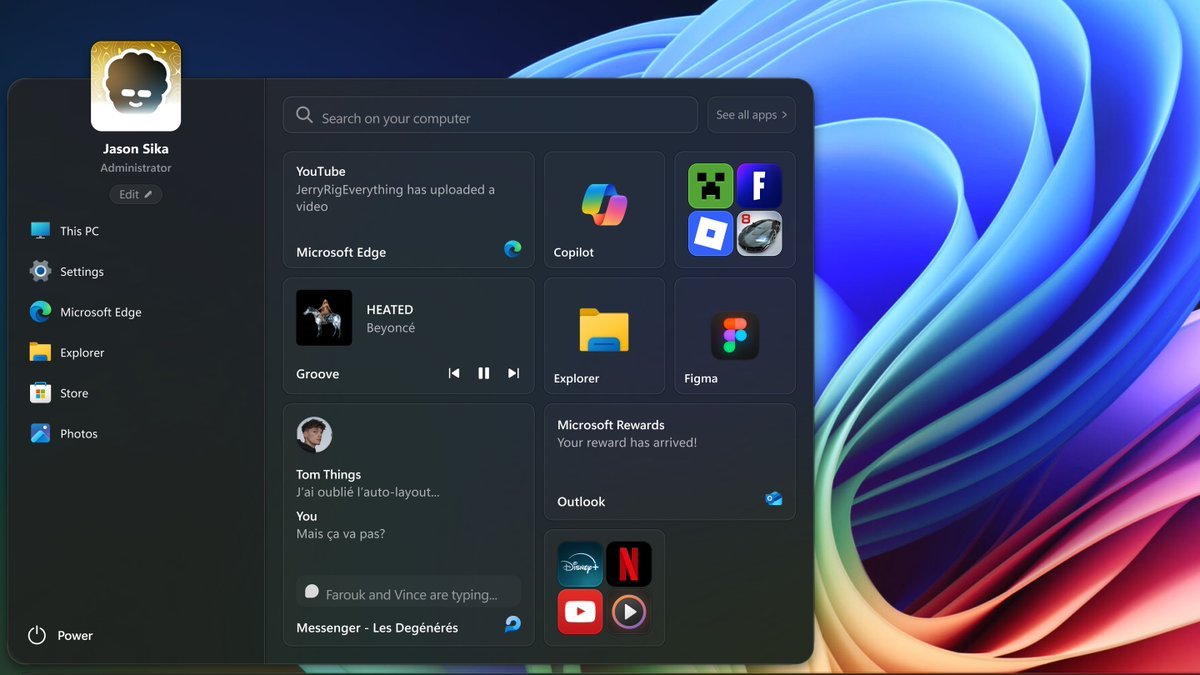This screenshot has height=675, width=1200.
Task: Click the HEATED album cover
Action: tap(324, 318)
